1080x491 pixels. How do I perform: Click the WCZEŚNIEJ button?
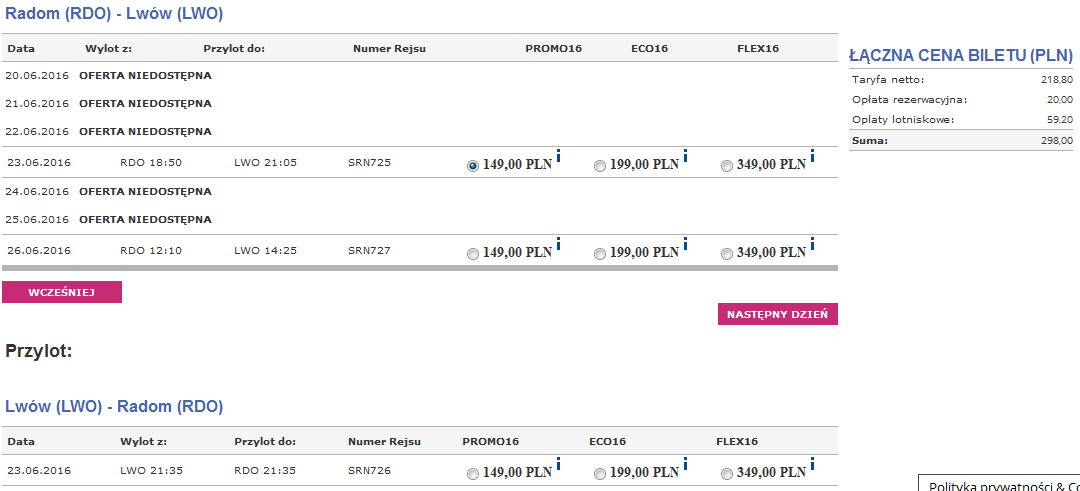coord(62,292)
